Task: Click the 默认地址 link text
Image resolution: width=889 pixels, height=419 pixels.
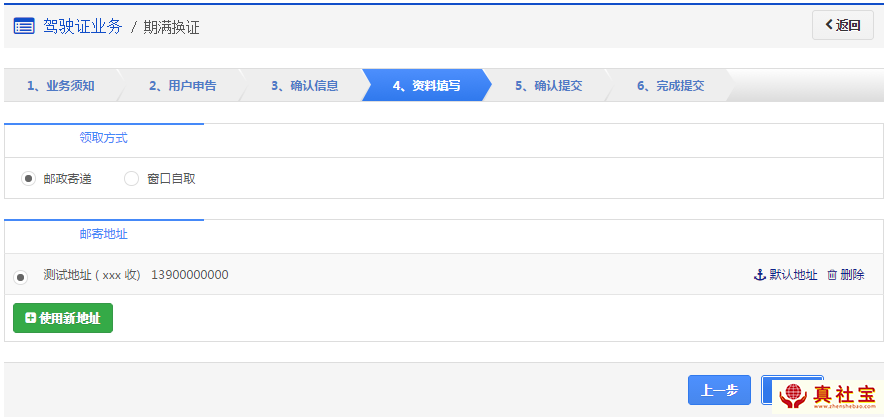Action: (x=793, y=276)
